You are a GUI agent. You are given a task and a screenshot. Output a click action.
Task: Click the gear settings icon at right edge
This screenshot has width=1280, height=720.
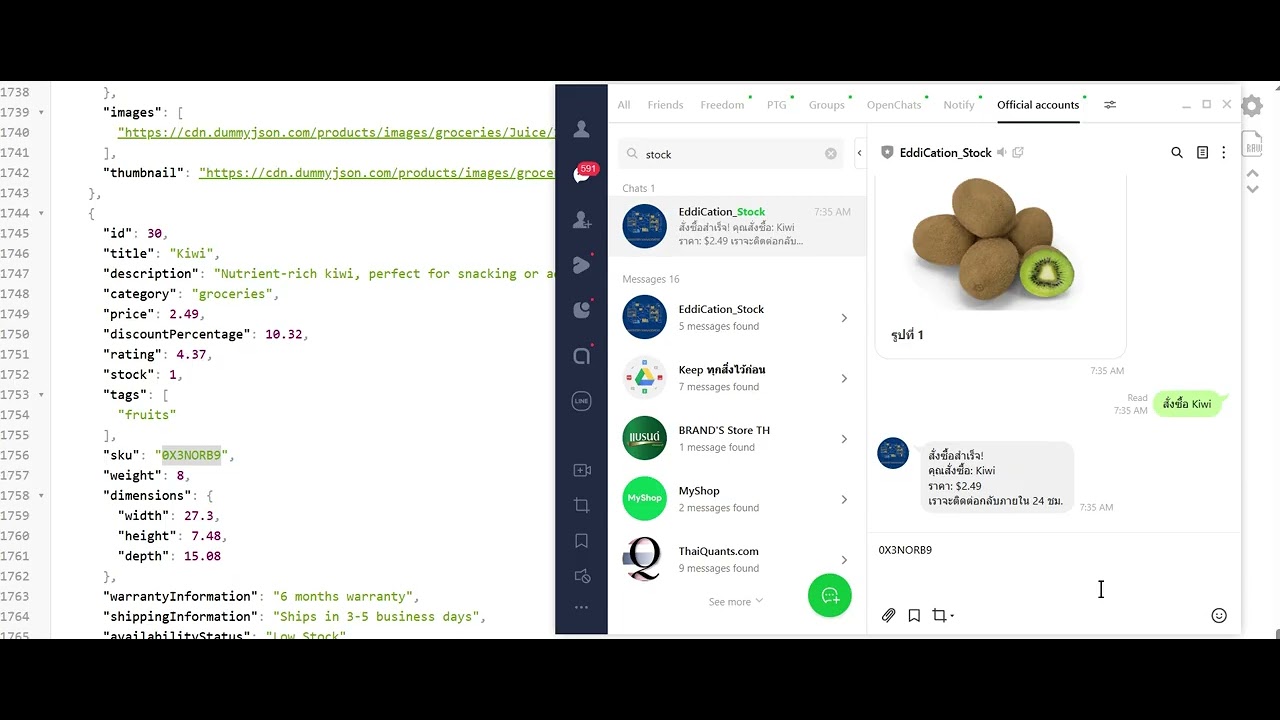pos(1252,105)
